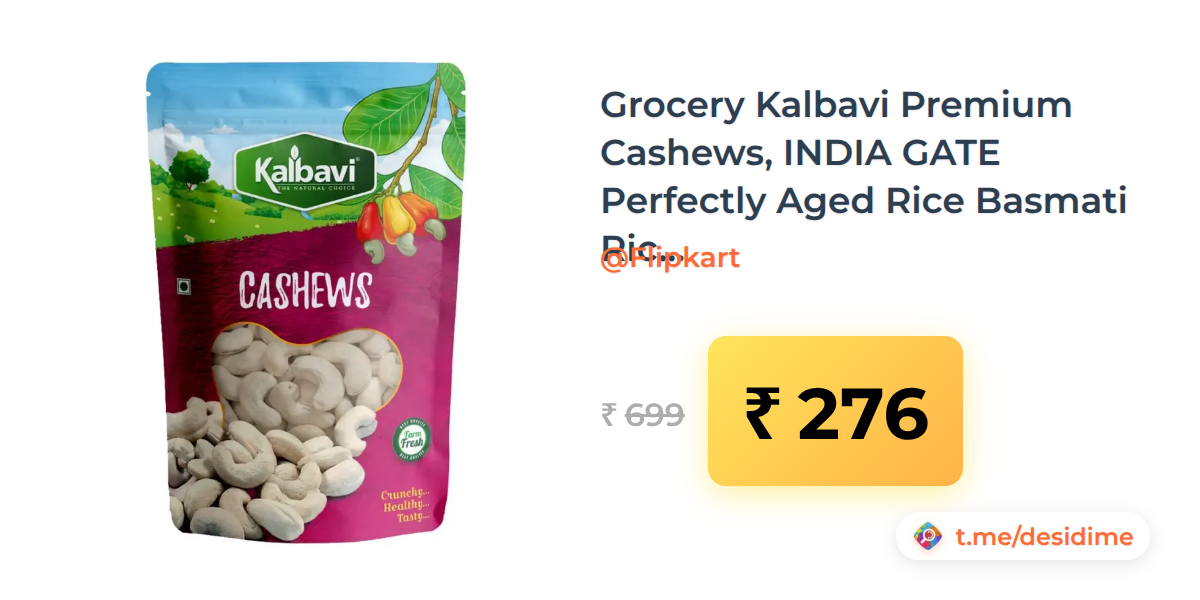Open the t.me/desidime link
The width and height of the screenshot is (1200, 600).
pos(1043,537)
